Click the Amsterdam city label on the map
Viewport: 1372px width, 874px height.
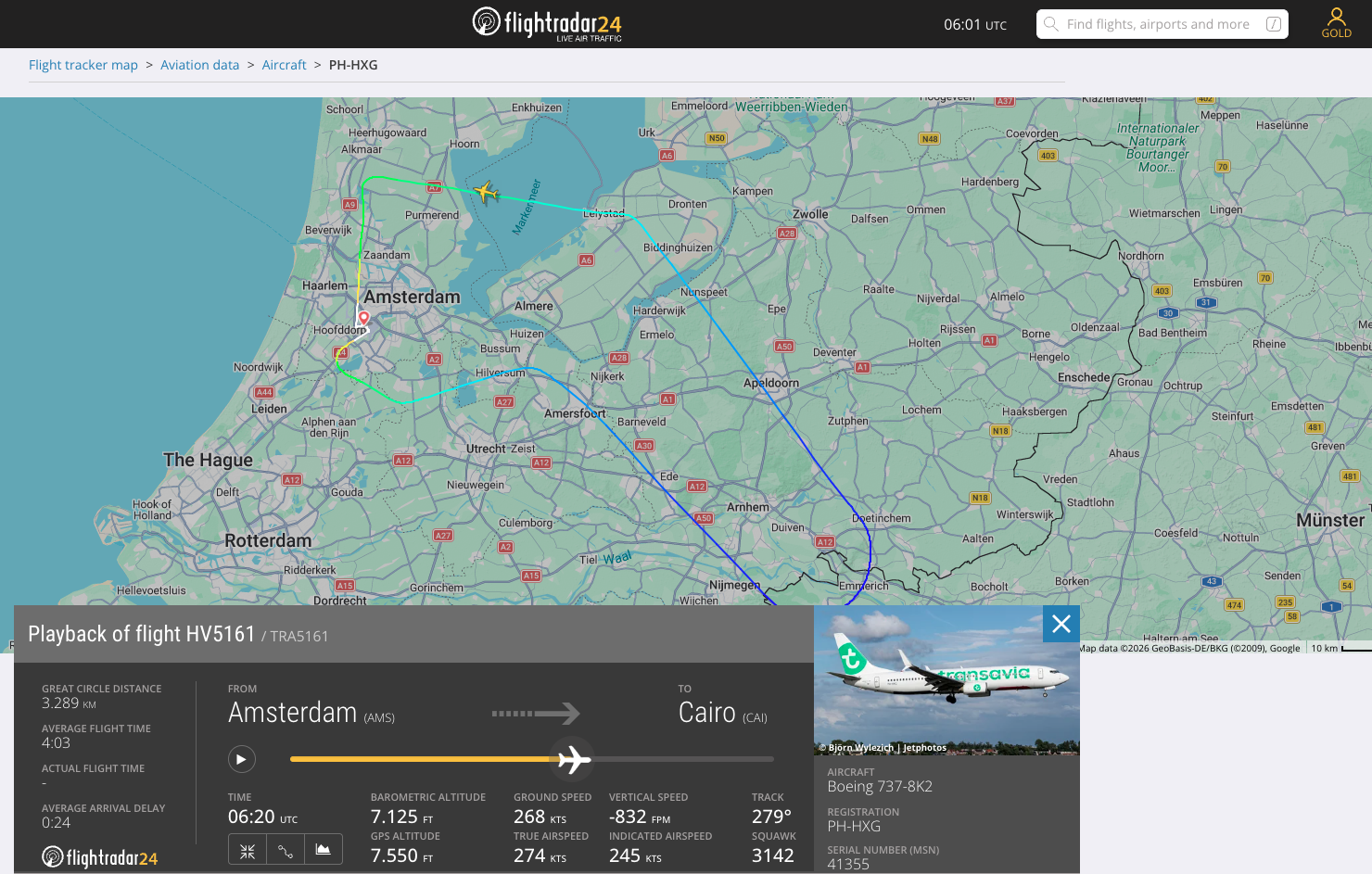(412, 298)
